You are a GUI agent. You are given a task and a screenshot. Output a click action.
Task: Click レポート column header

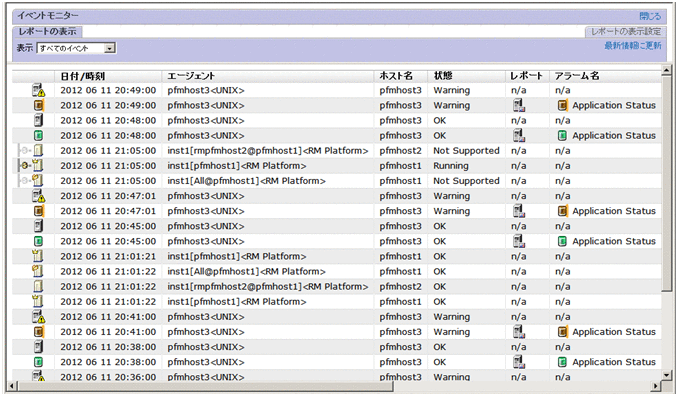point(526,76)
